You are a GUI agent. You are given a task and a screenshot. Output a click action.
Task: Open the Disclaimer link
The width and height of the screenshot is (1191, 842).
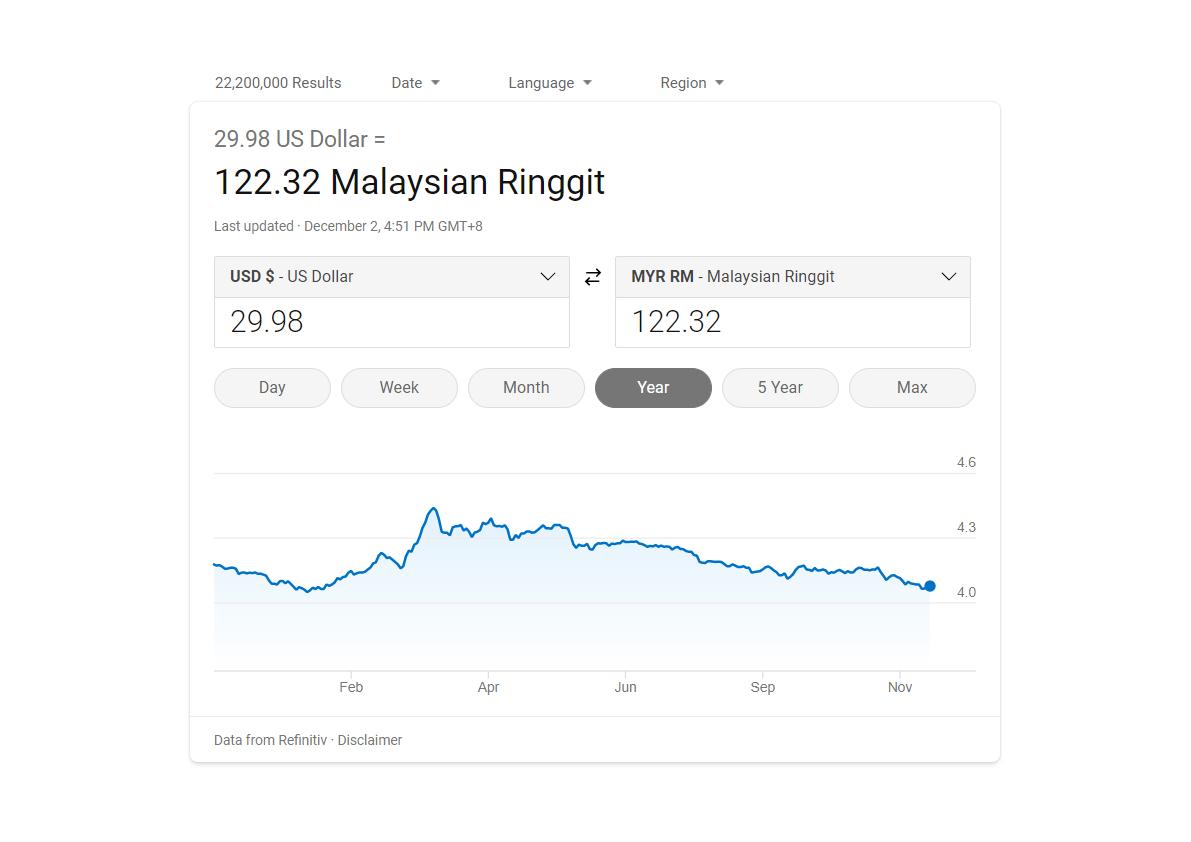(x=370, y=740)
